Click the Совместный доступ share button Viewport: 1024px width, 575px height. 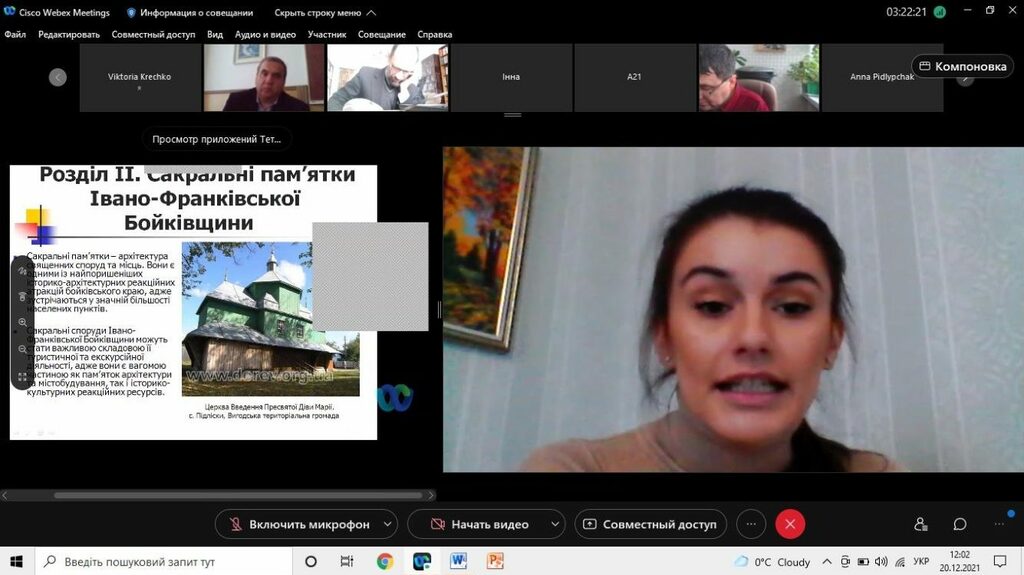650,524
